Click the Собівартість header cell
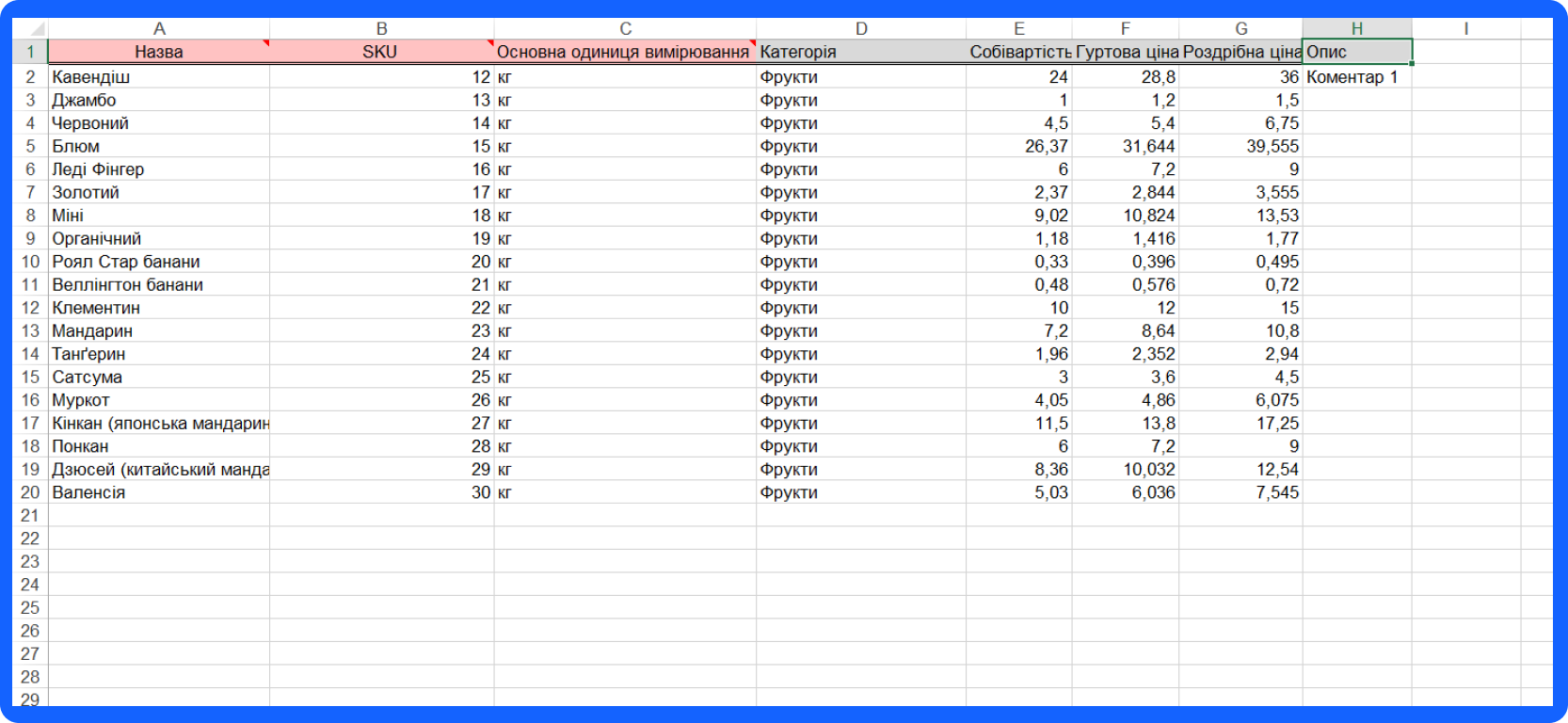1568x723 pixels. (x=1018, y=52)
